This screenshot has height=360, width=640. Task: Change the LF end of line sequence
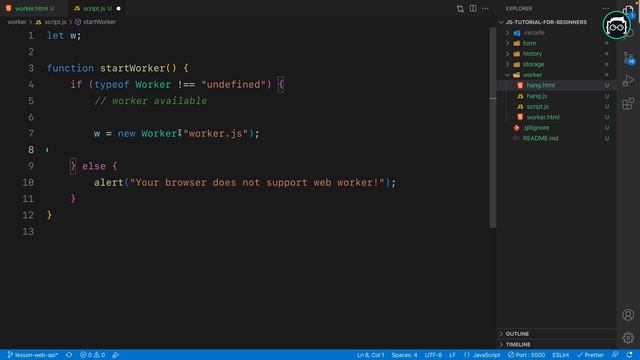point(452,355)
